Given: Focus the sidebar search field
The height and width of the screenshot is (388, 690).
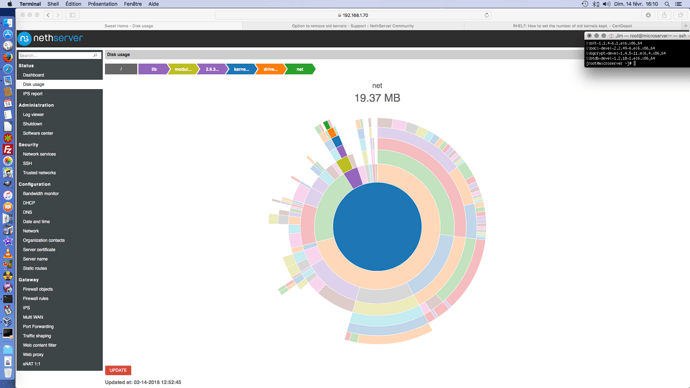Looking at the screenshot, I should point(55,55).
